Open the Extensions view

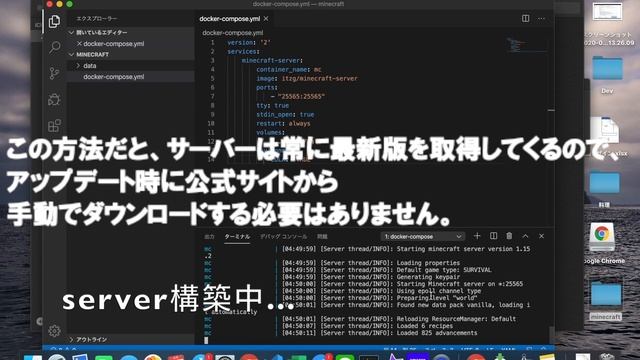click(x=54, y=126)
